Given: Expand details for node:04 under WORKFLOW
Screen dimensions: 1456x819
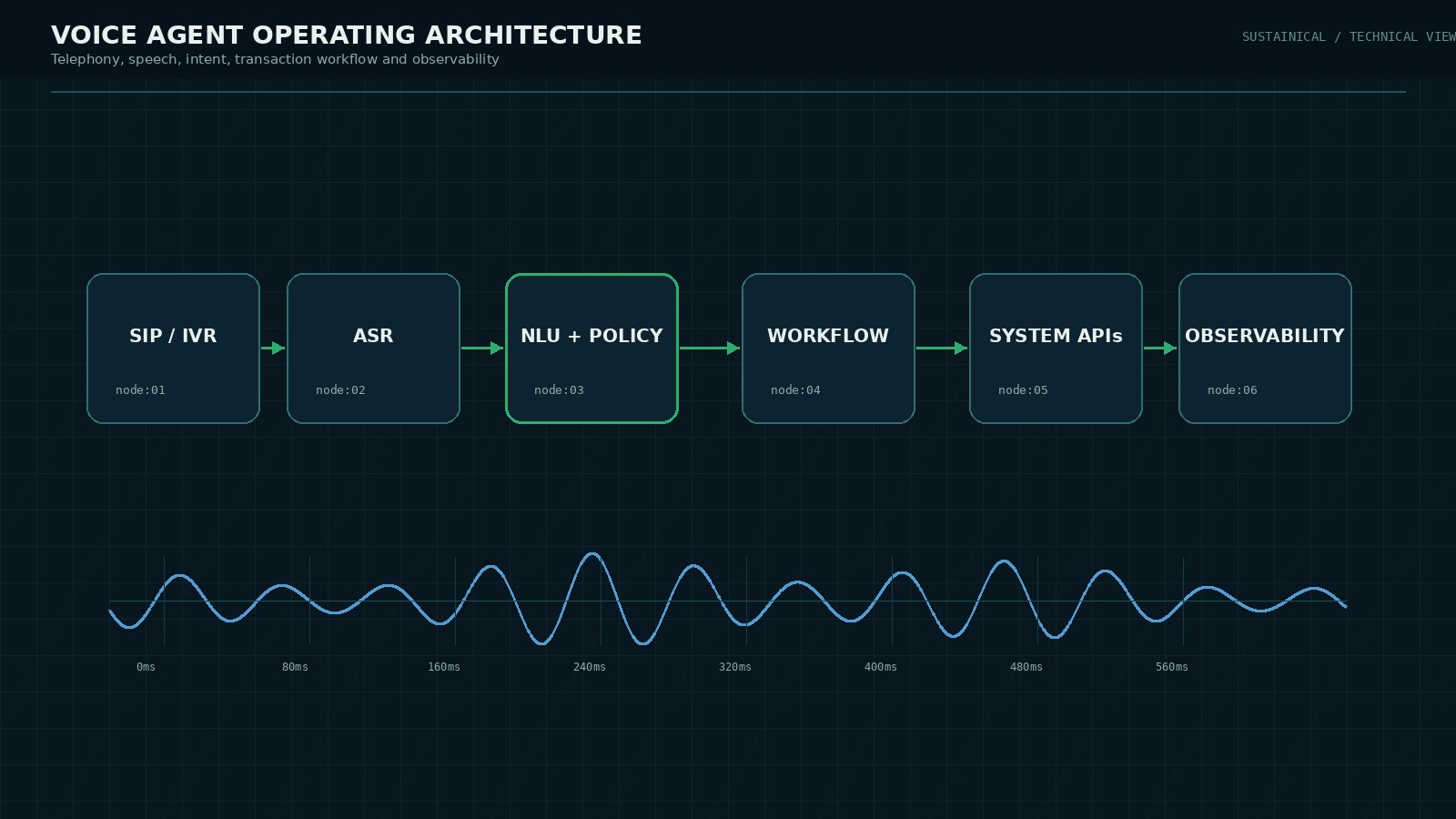Looking at the screenshot, I should click(794, 389).
